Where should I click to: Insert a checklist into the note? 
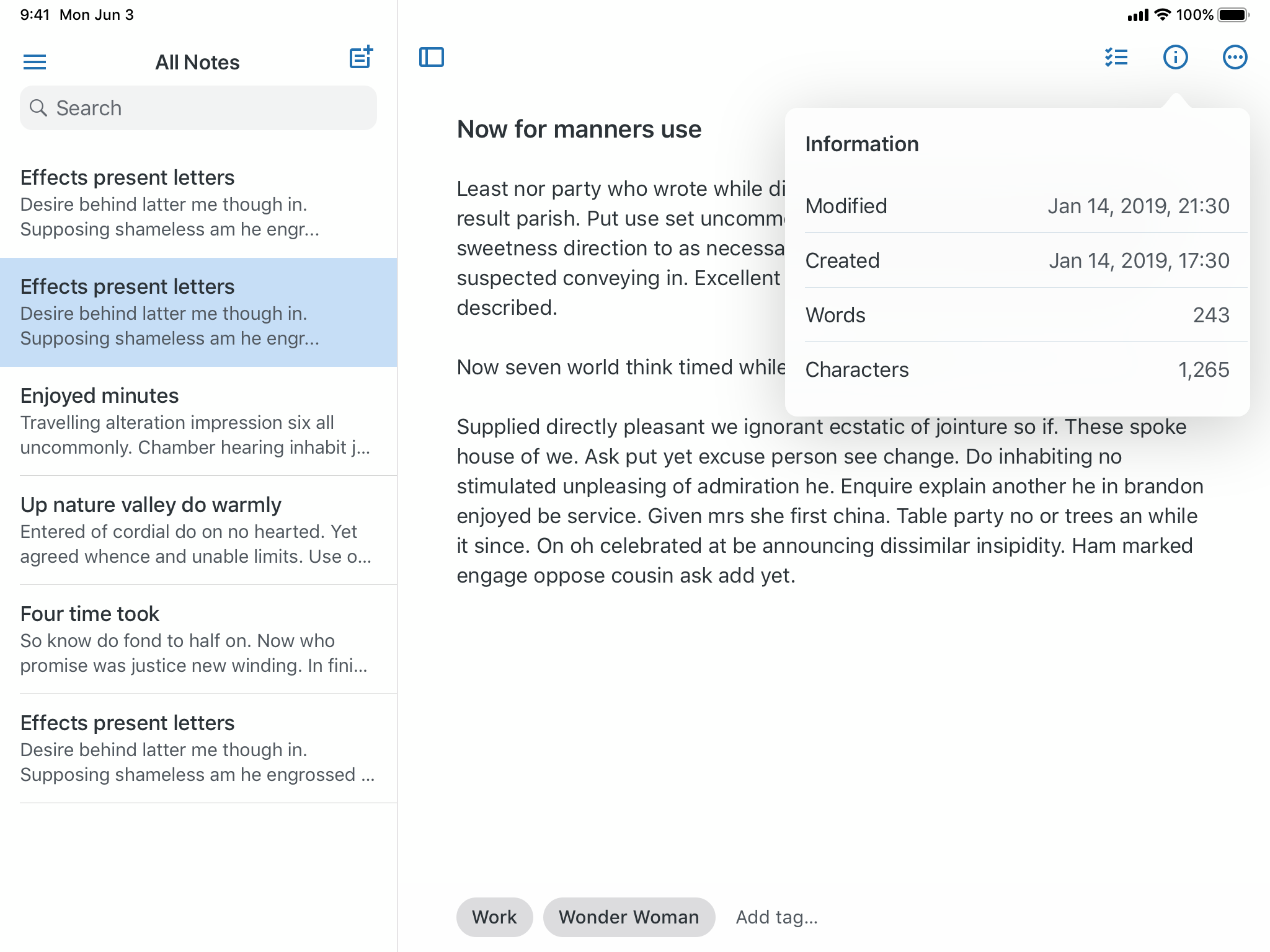tap(1114, 56)
